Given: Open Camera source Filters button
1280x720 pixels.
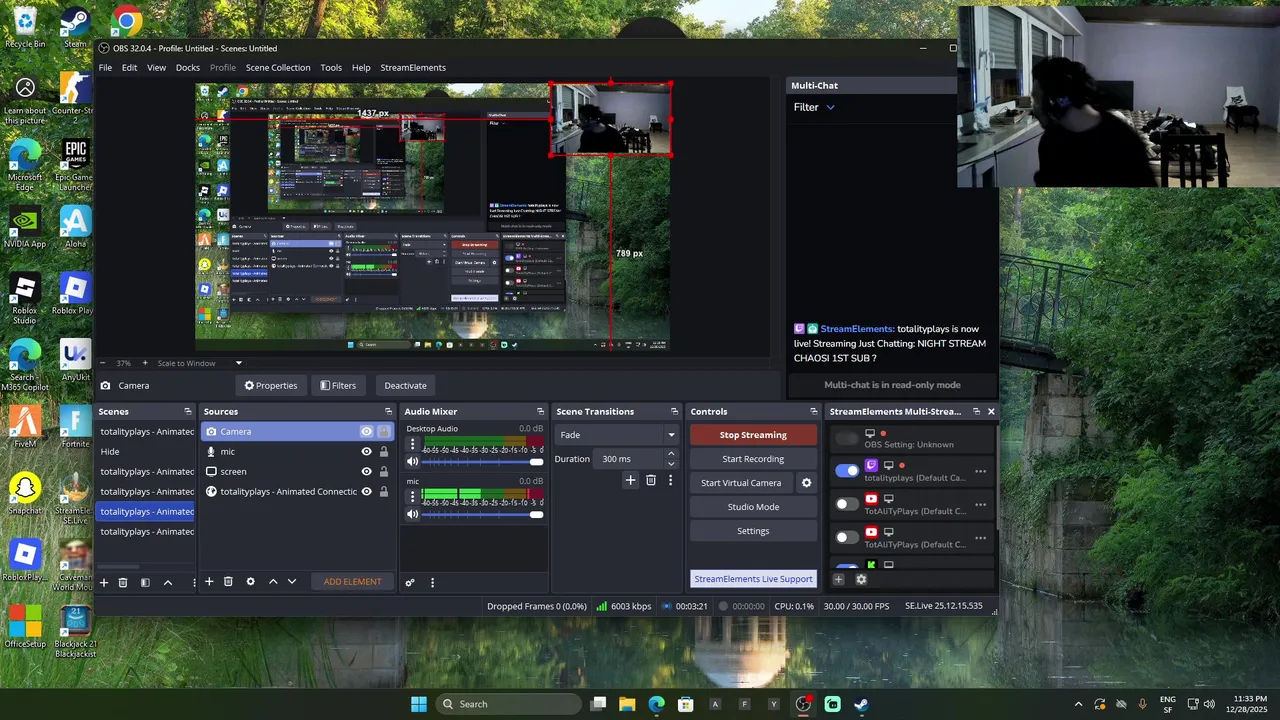Looking at the screenshot, I should (338, 385).
